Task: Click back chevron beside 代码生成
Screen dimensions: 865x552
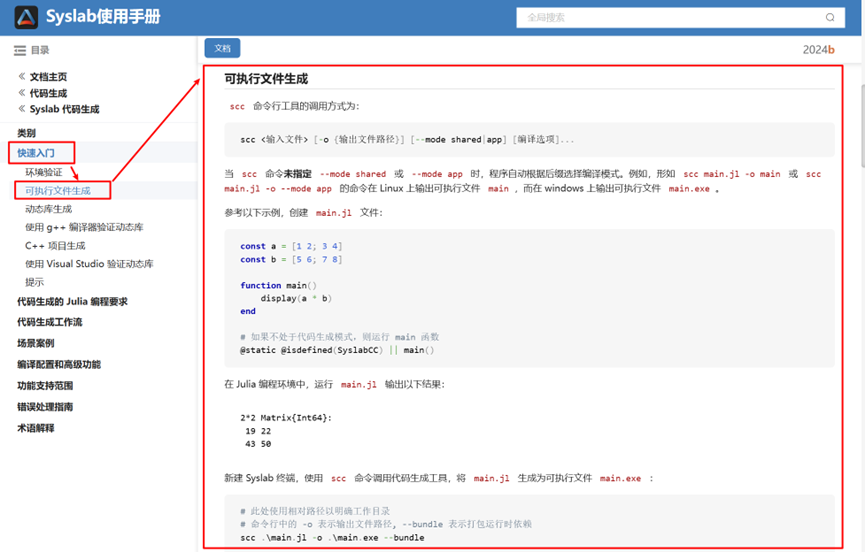Action: [22, 93]
